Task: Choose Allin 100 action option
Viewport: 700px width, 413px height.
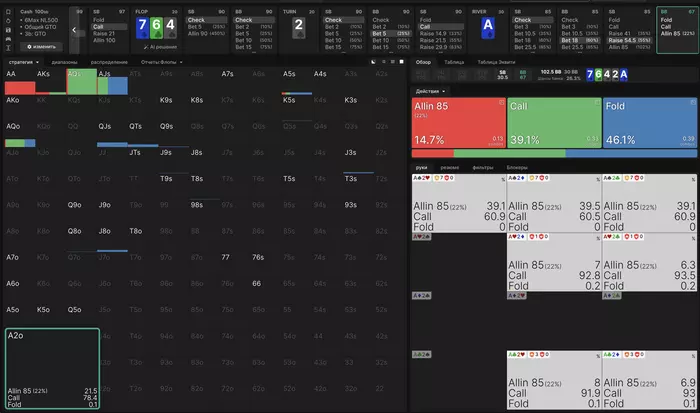Action: (104, 40)
